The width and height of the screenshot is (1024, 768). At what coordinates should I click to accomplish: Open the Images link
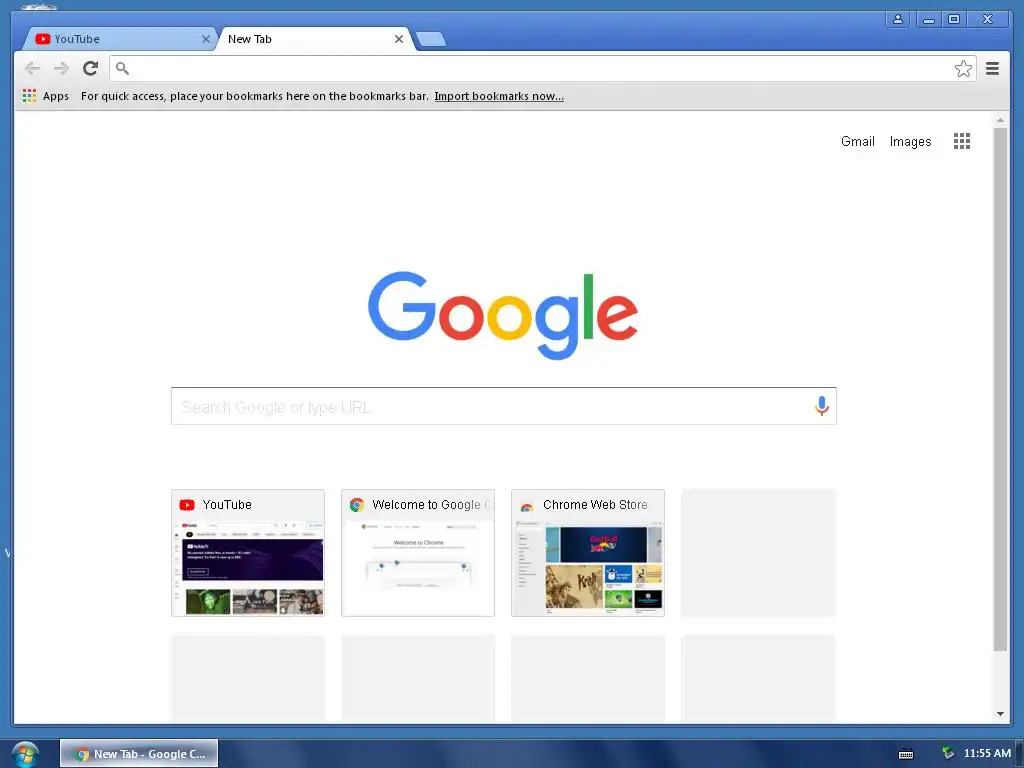910,141
